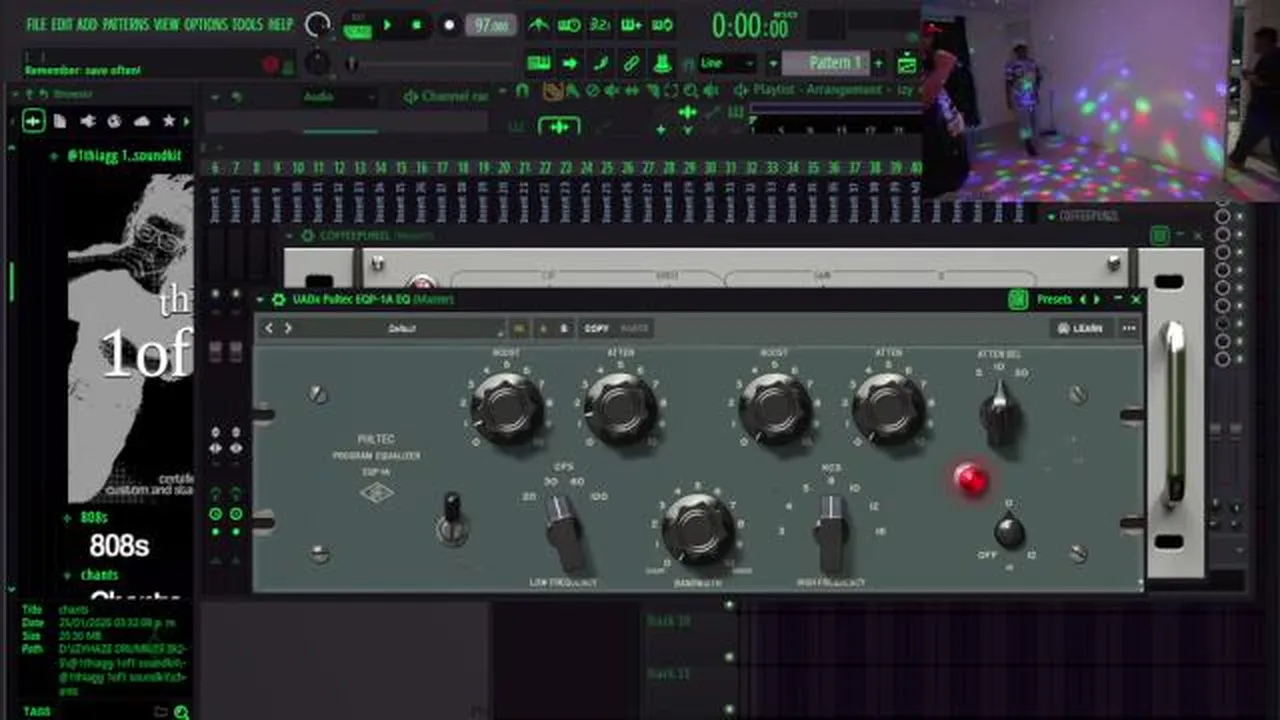Image resolution: width=1280 pixels, height=720 pixels.
Task: Select the playlist draw pencil tool
Action: [552, 91]
